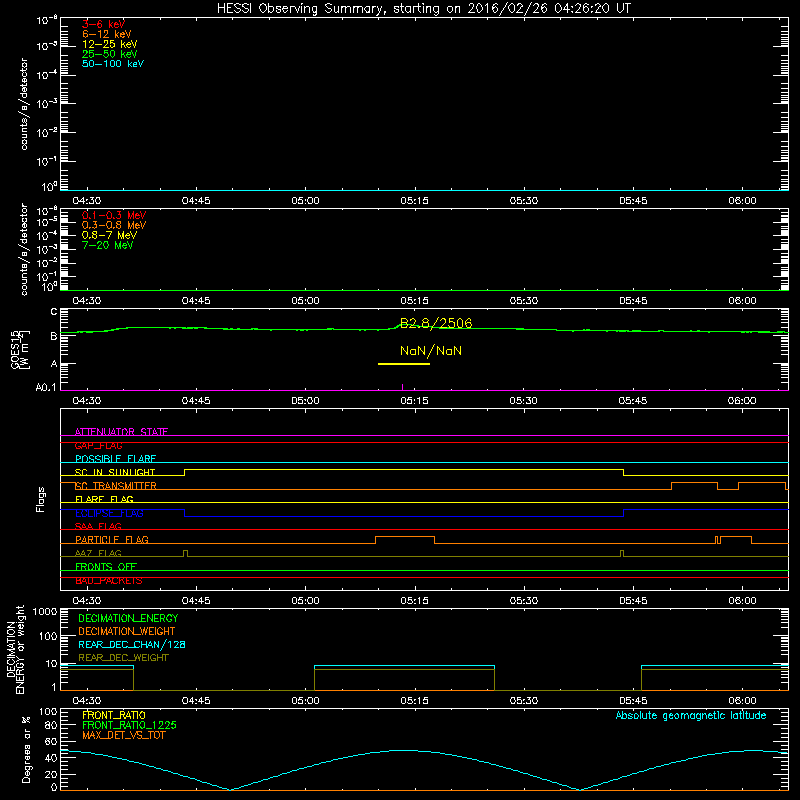
Task: Click the 1000 label on decimation axis
Action: point(45,612)
